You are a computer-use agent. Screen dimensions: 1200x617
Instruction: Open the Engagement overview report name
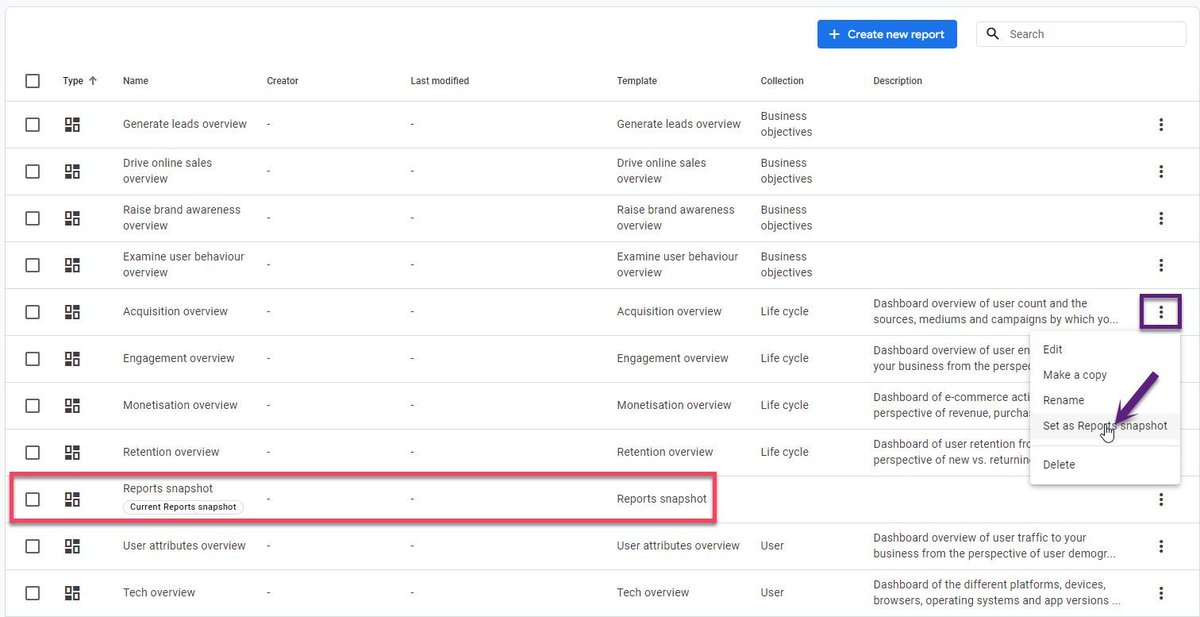point(179,359)
